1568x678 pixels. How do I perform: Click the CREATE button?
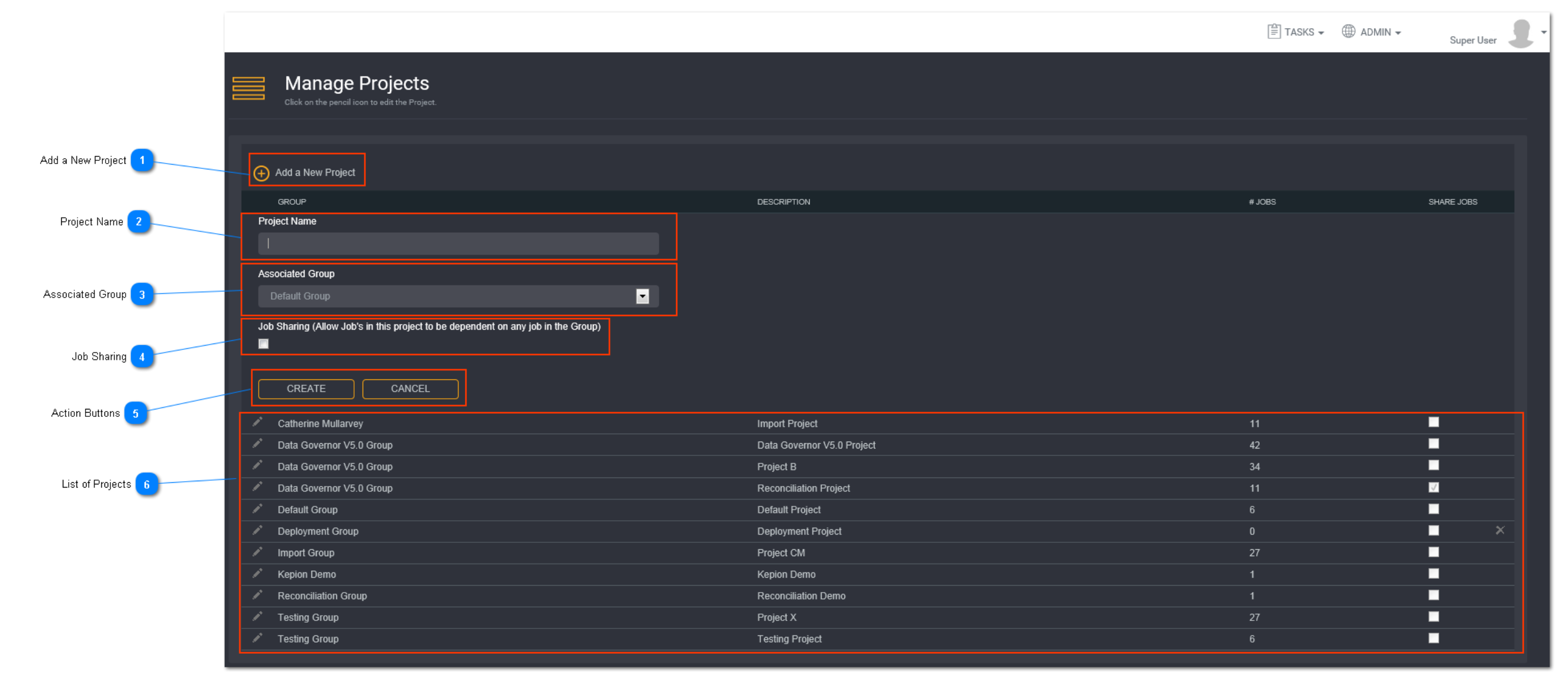coord(305,388)
